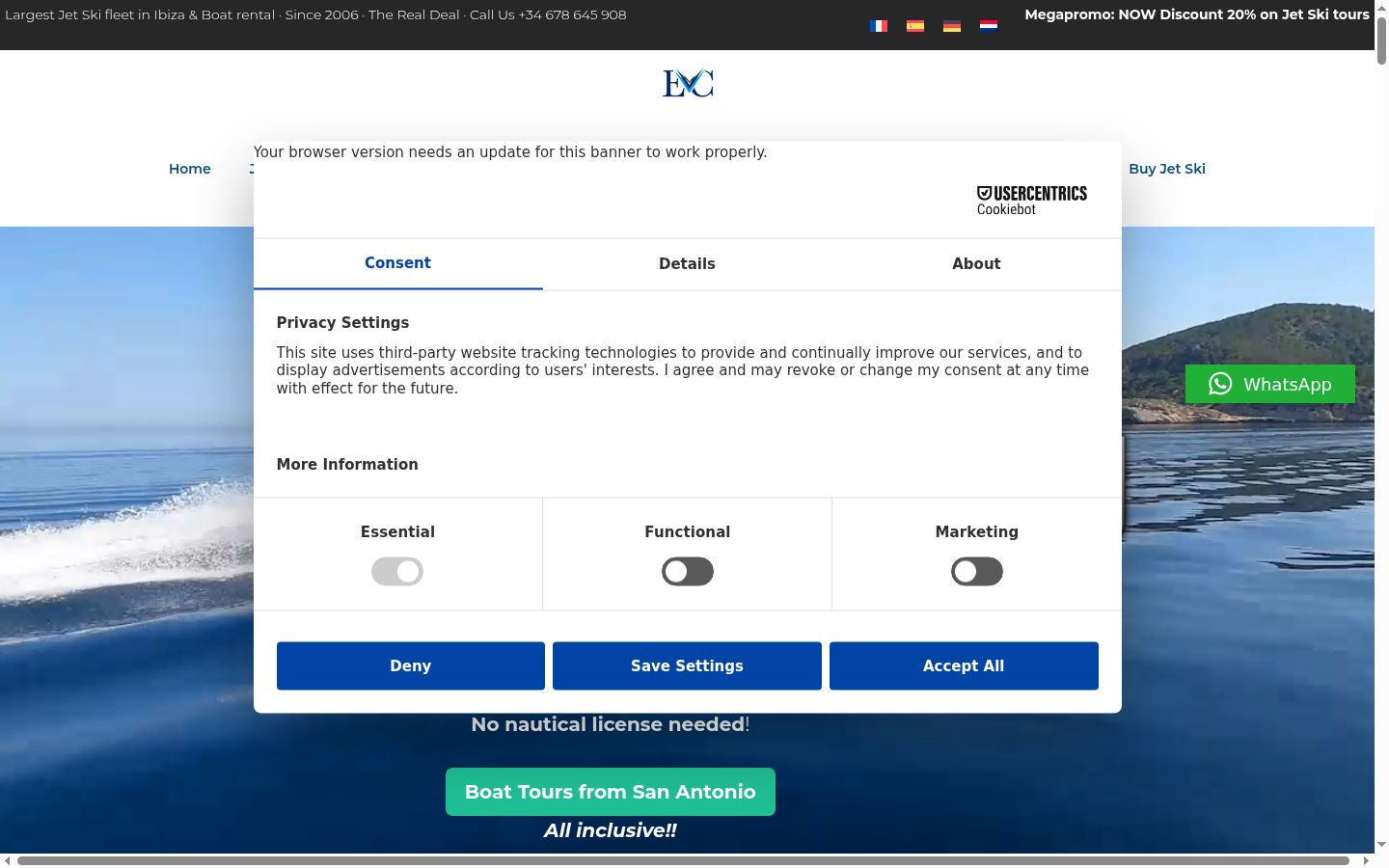Switch the site language to Dutch
This screenshot has height=868, width=1389.
coord(989,26)
